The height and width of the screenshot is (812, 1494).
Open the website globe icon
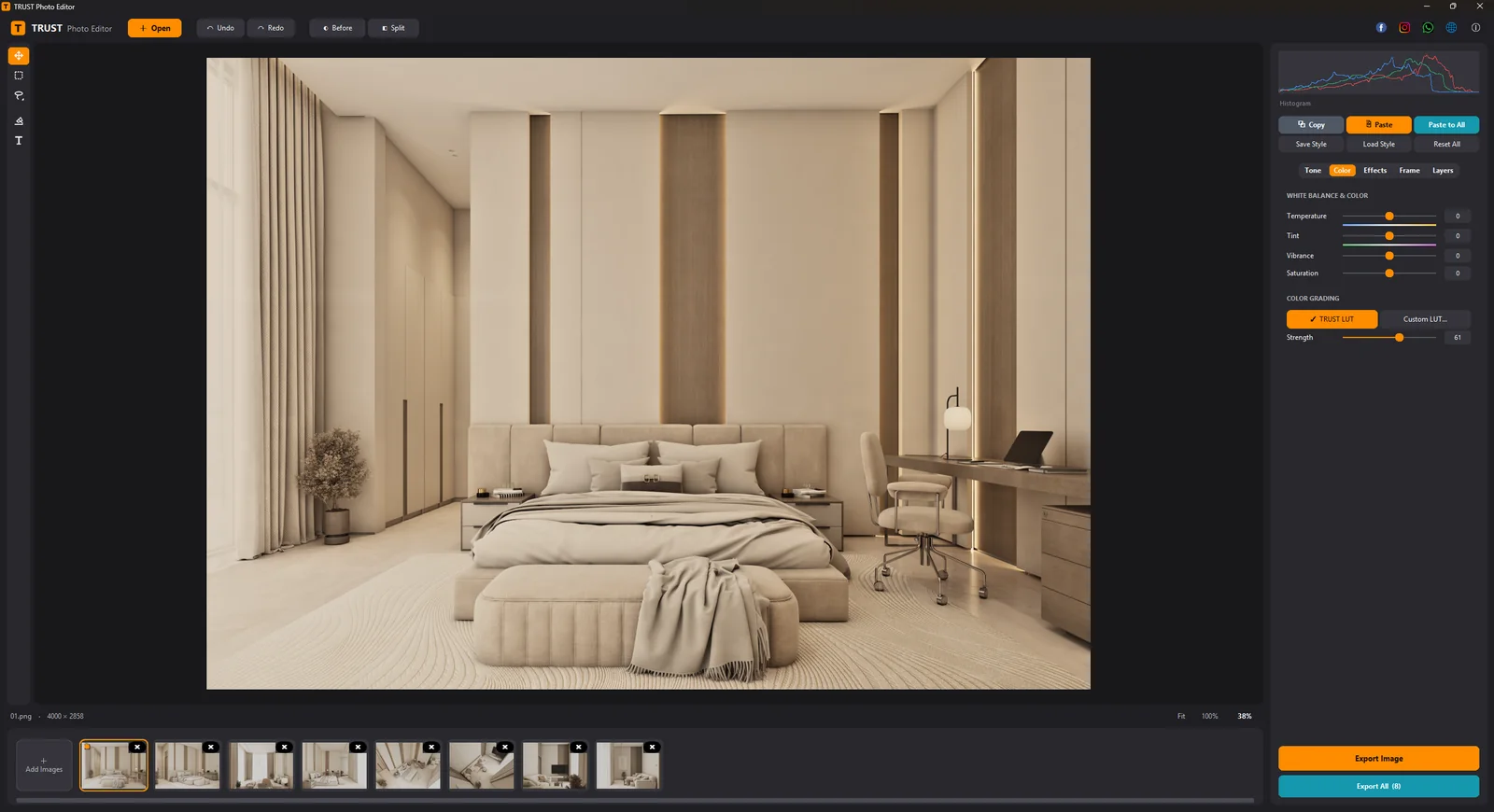click(x=1451, y=28)
